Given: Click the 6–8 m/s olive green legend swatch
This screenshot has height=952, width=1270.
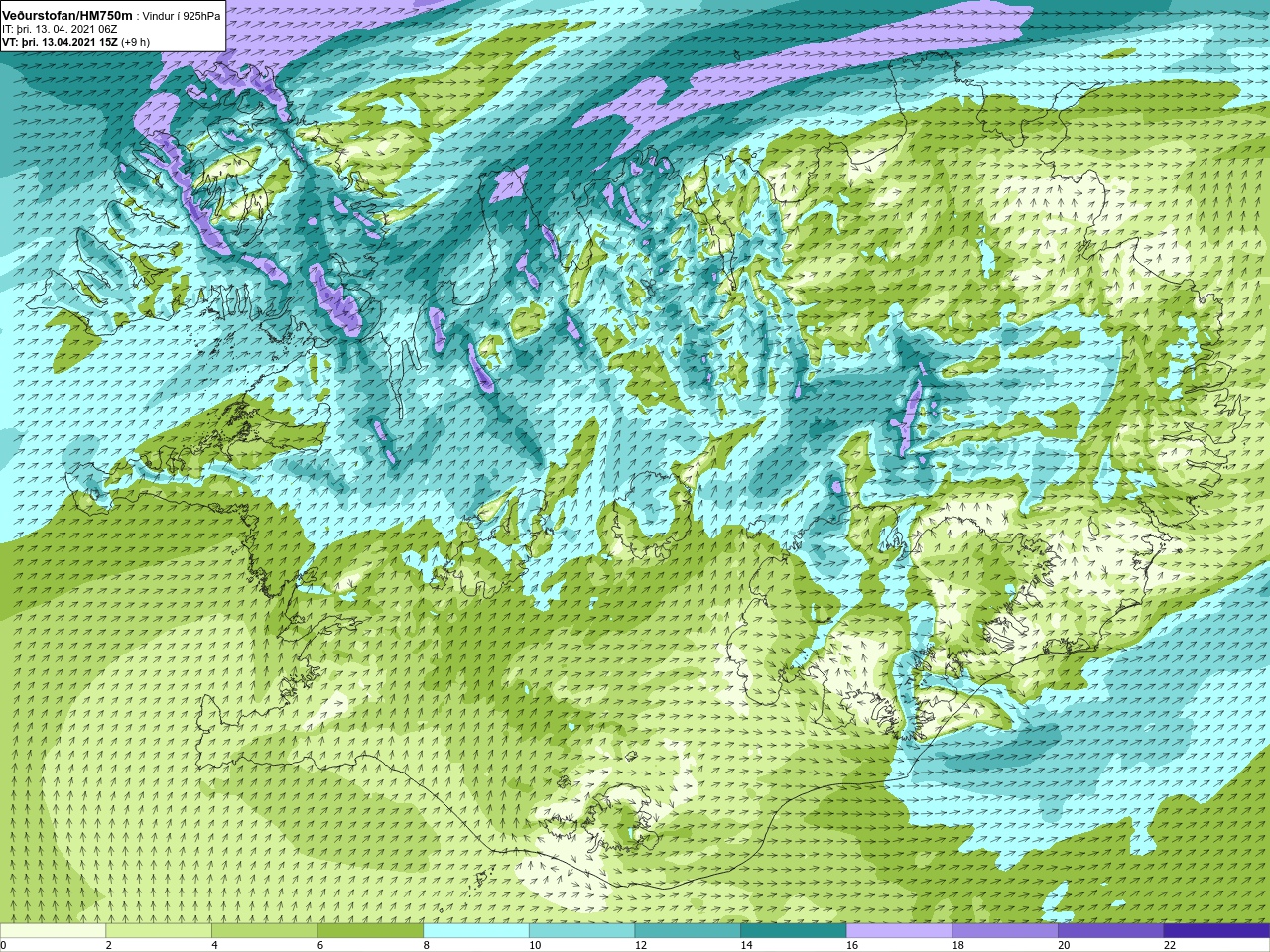Looking at the screenshot, I should click(x=370, y=930).
